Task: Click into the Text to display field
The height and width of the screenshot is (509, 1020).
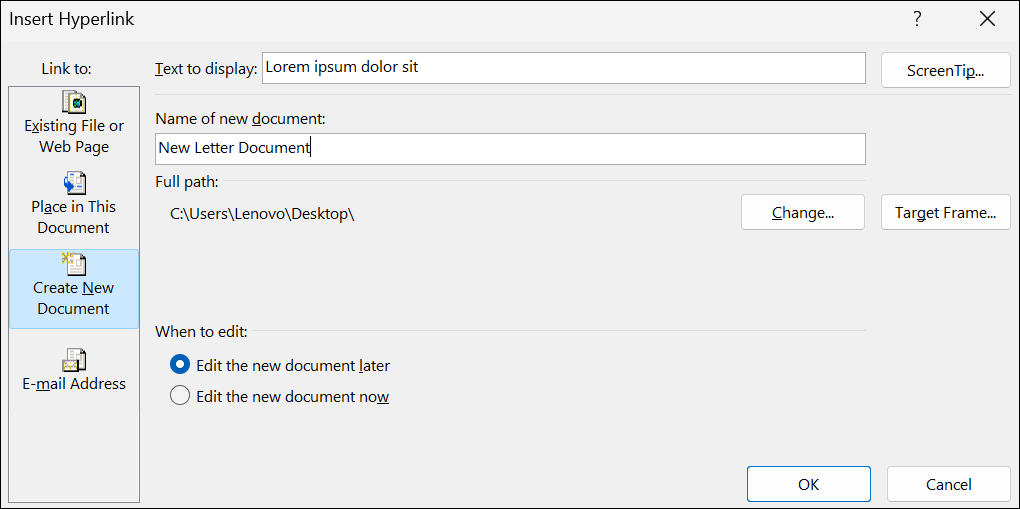Action: coord(562,68)
